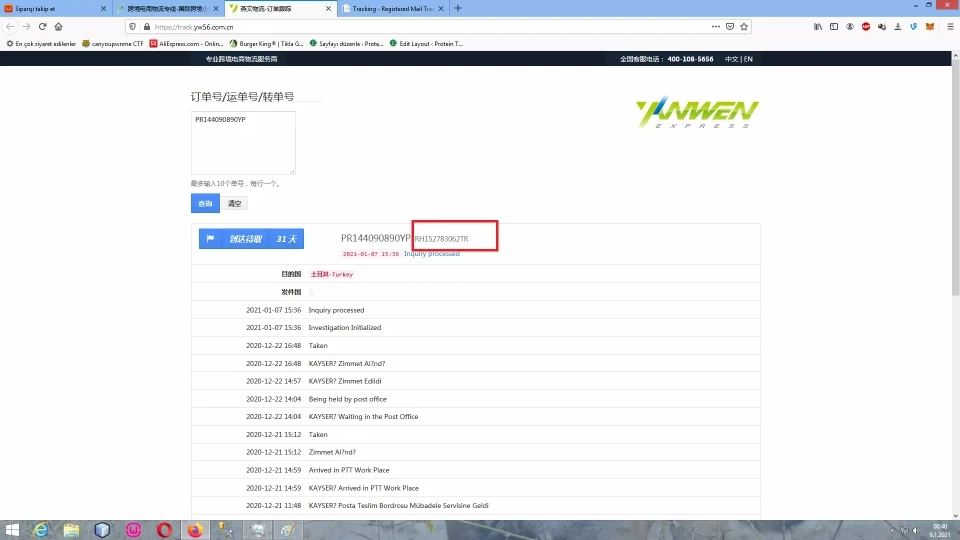This screenshot has height=540, width=960.
Task: Select the Arrived in PTT Work Place row
Action: tap(476, 470)
